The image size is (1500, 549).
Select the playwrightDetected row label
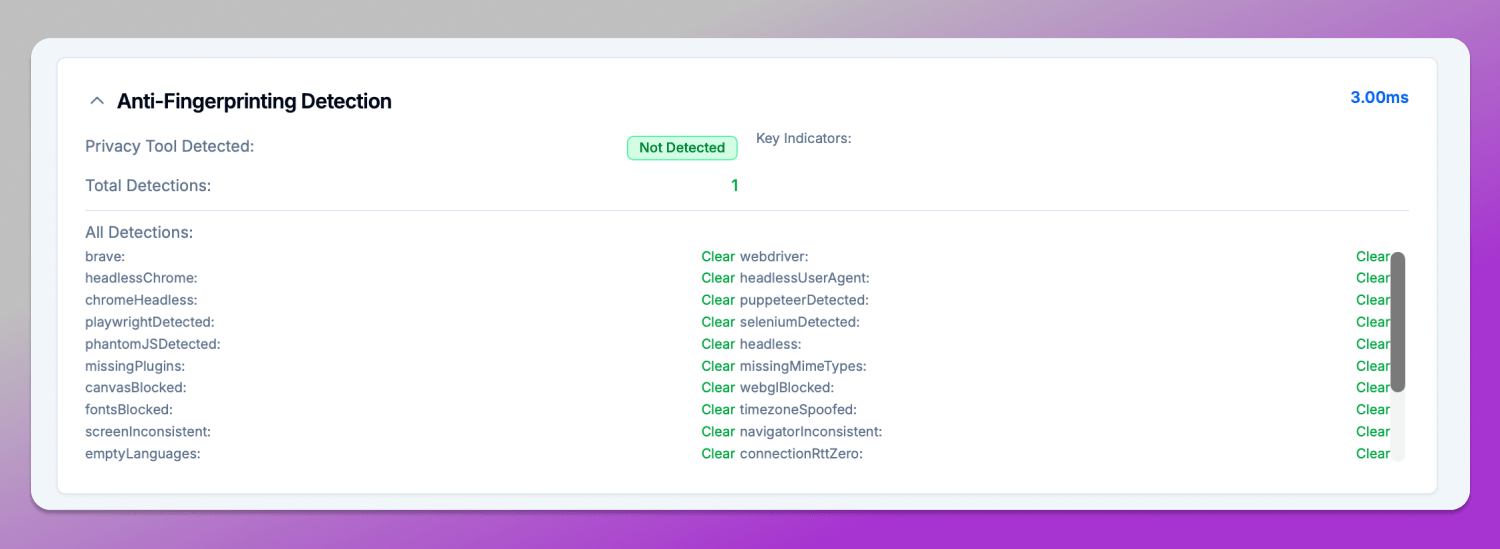[x=150, y=322]
